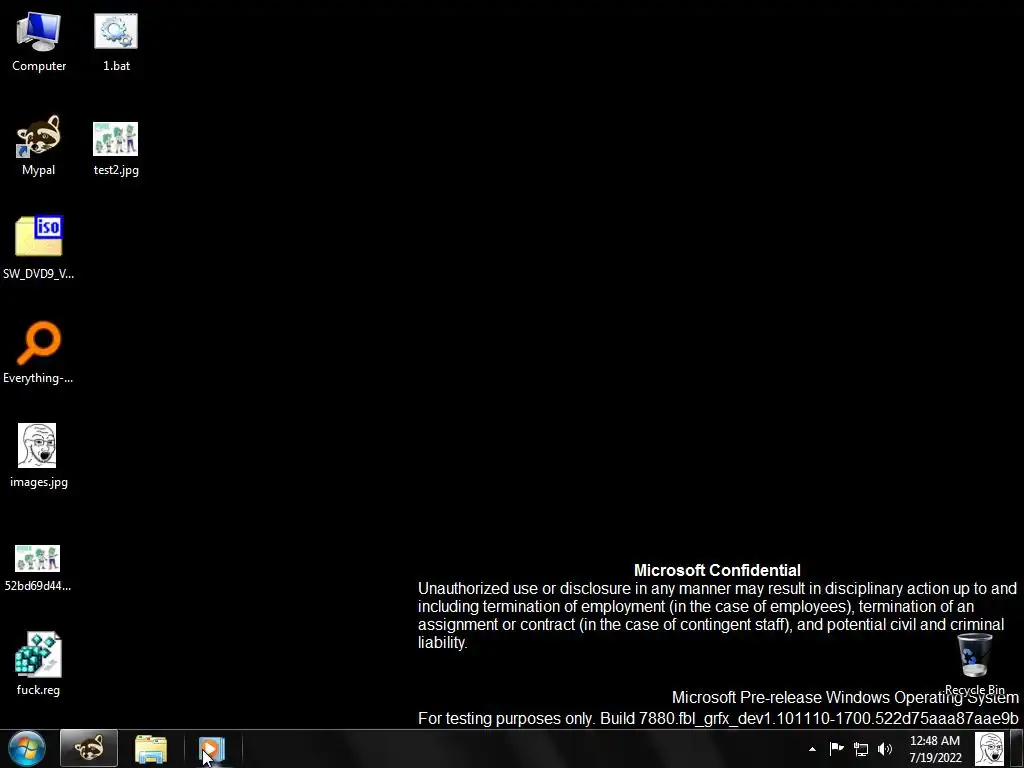Viewport: 1024px width, 768px height.
Task: Launch Windows Media Player from taskbar
Action: click(212, 748)
